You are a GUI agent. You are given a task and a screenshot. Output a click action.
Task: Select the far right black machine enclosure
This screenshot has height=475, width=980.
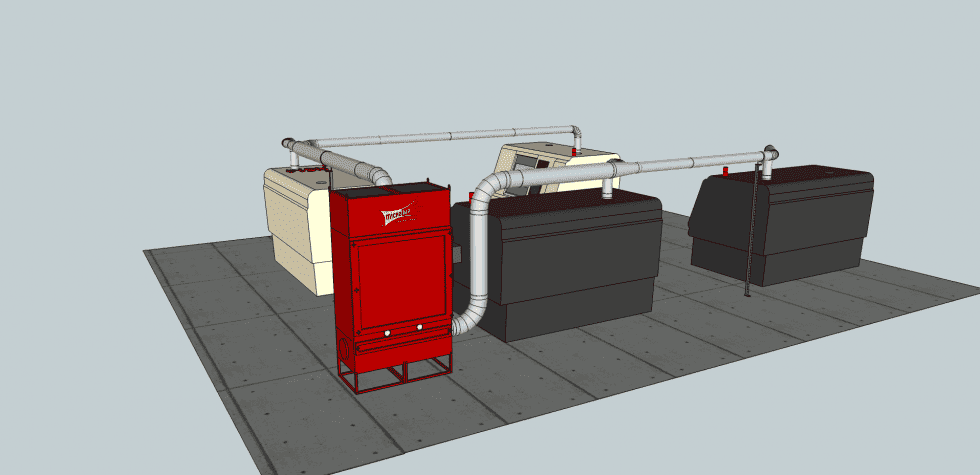click(x=781, y=225)
